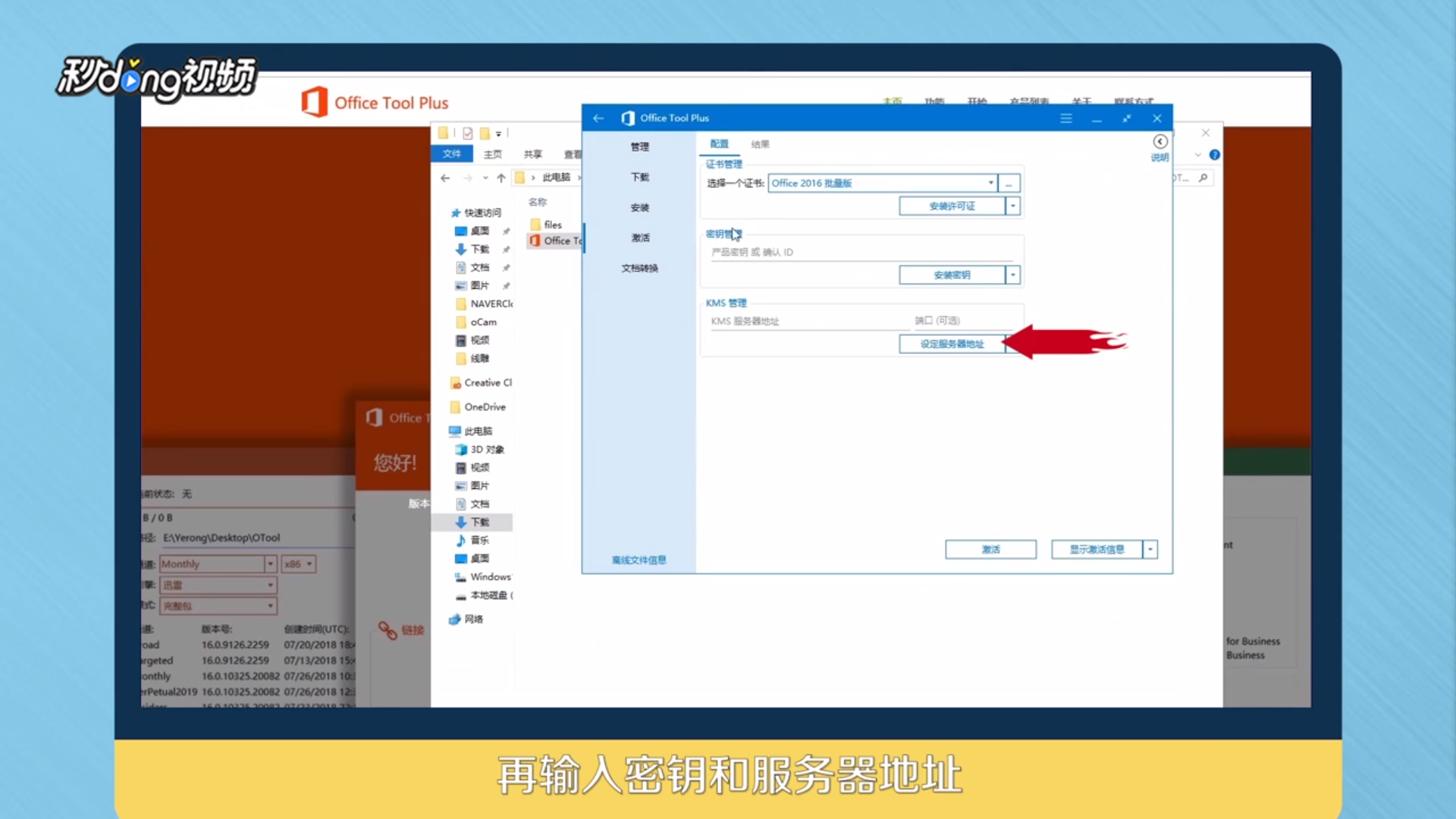Open 本地磁盘 drive in Explorer sidebar

point(484,595)
